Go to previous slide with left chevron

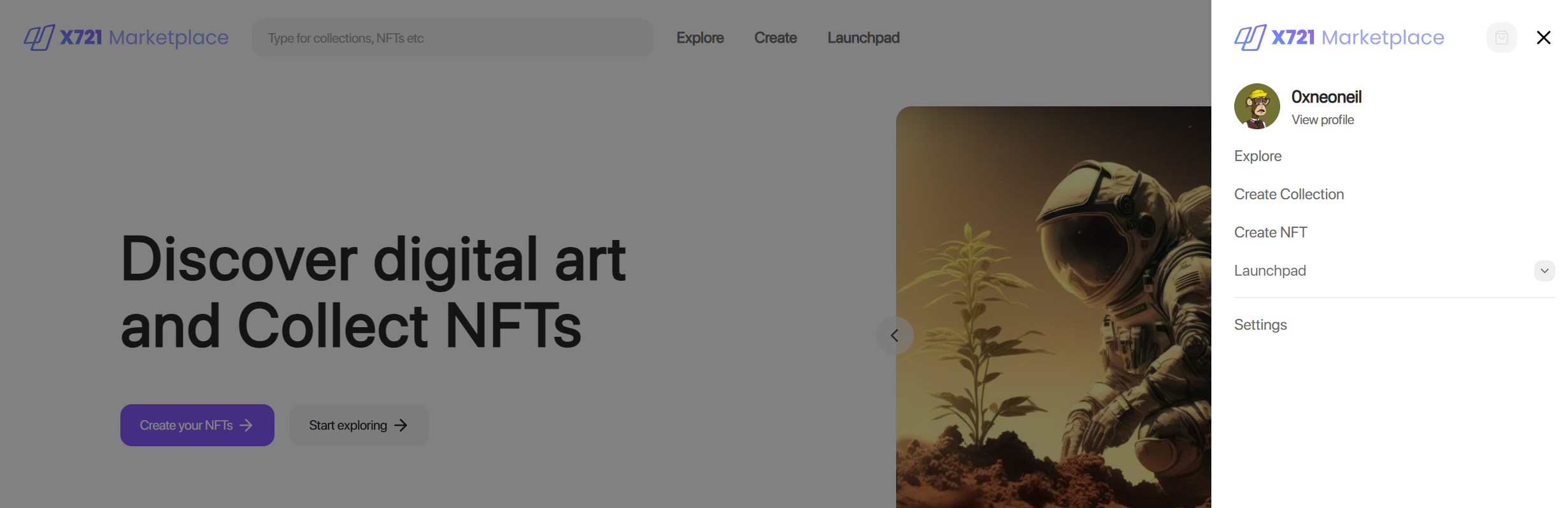point(894,335)
